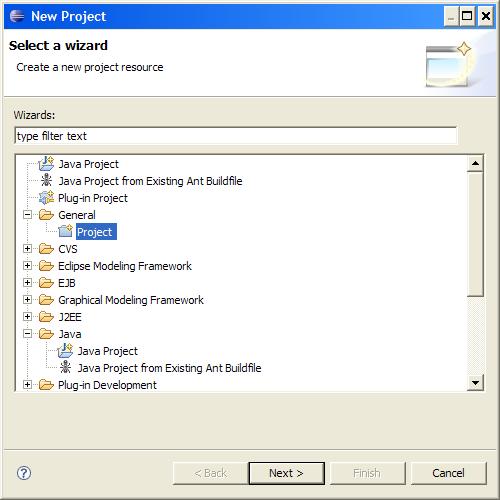Click the Eclipse Modeling Framework folder icon
This screenshot has height=500, width=500.
(46, 266)
